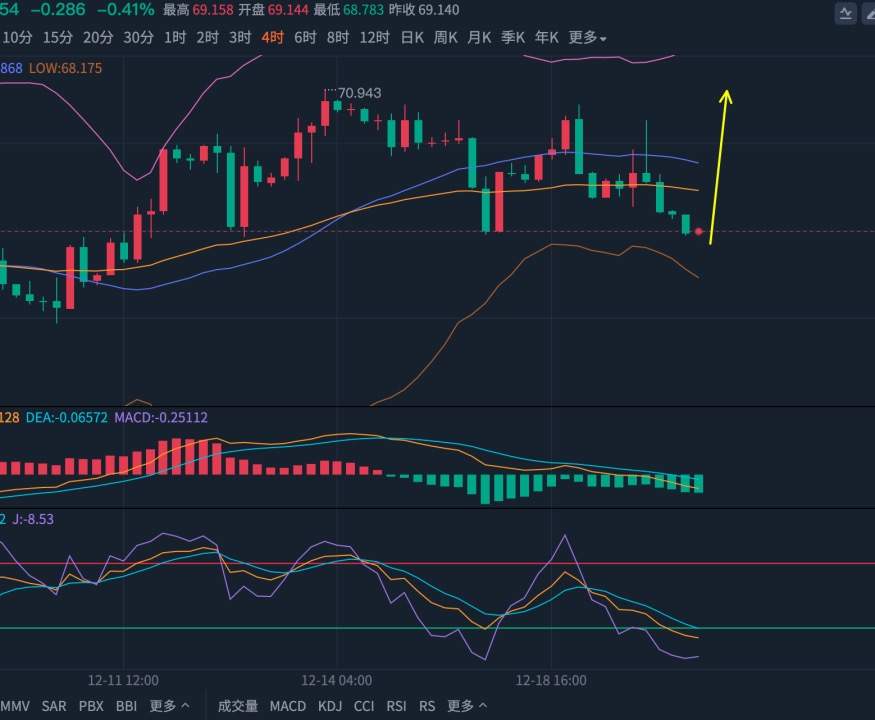Select the 30分 chart interval
This screenshot has height=720, width=875.
138,38
